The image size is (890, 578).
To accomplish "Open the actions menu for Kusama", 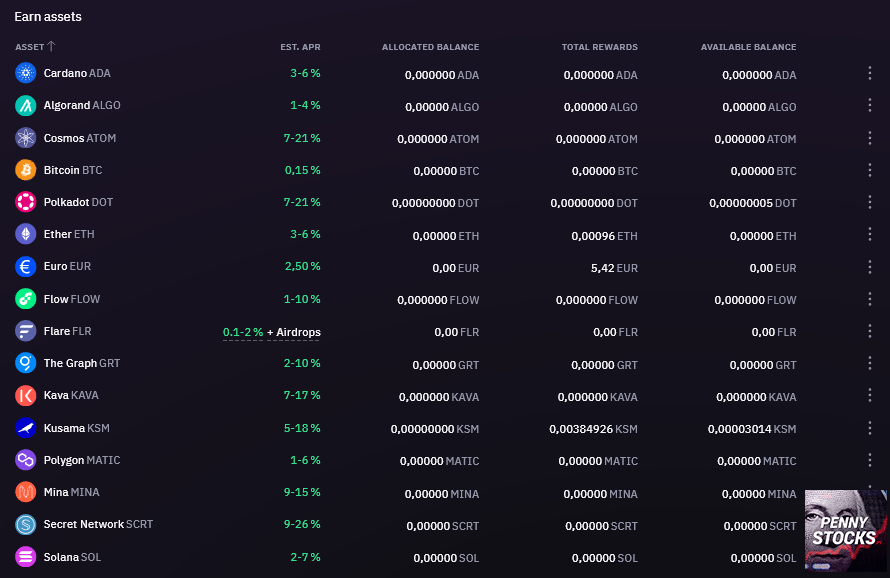I will pyautogui.click(x=869, y=428).
